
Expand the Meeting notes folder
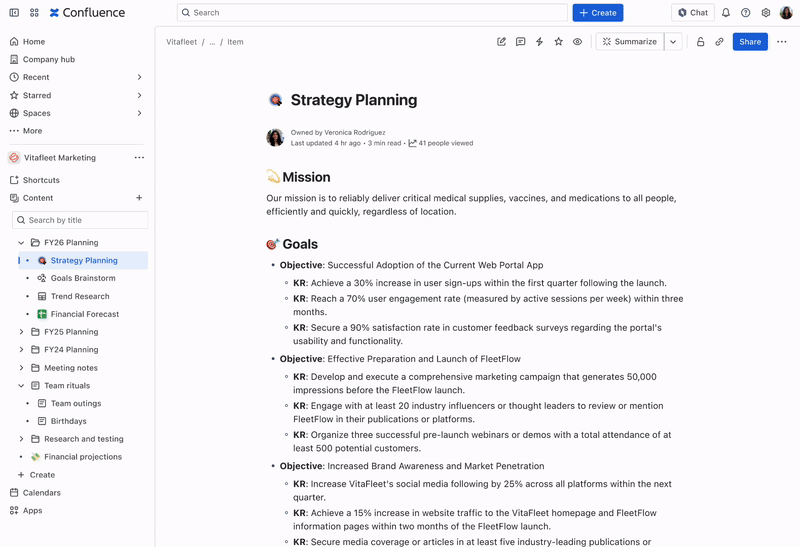pos(21,368)
